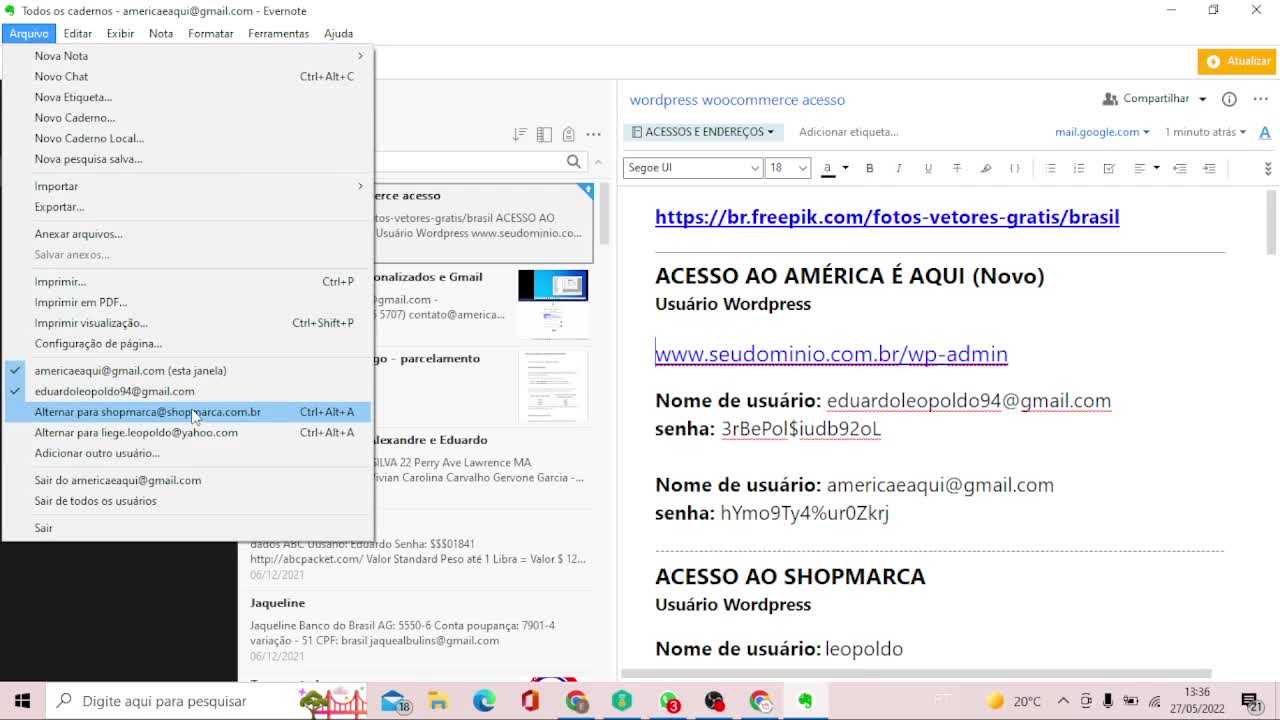Apply strikethrough formatting
Viewport: 1280px width, 720px height.
(x=957, y=168)
